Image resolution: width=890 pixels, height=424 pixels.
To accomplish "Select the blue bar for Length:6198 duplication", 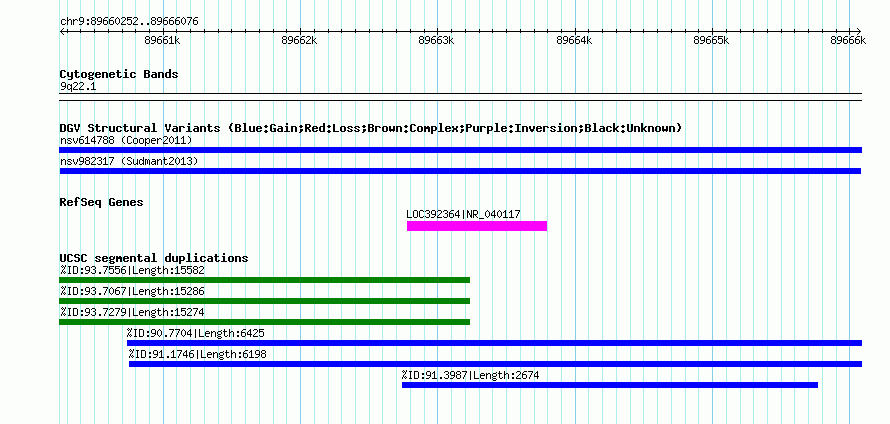I will point(496,364).
